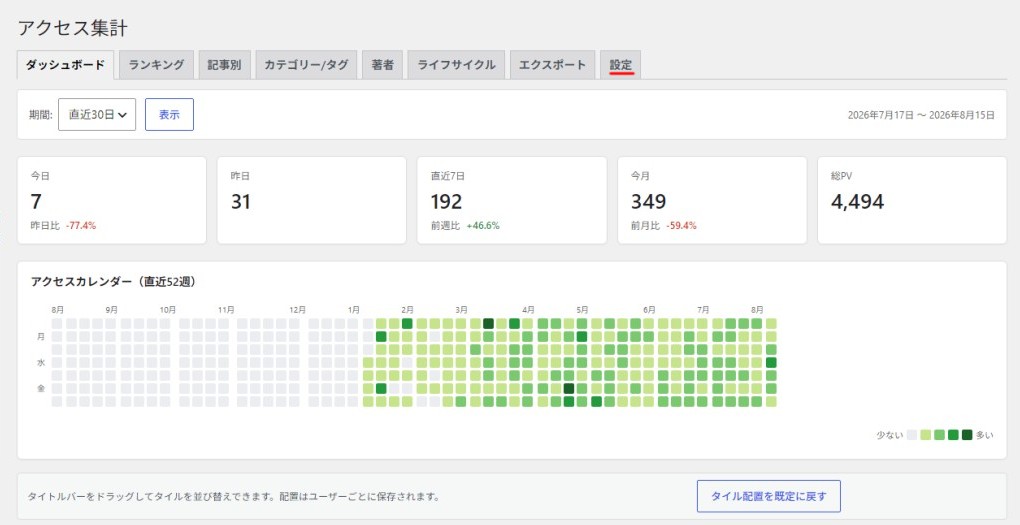The height and width of the screenshot is (525, 1020).
Task: Click the -77.4% 昨日比 value
Action: click(x=81, y=226)
